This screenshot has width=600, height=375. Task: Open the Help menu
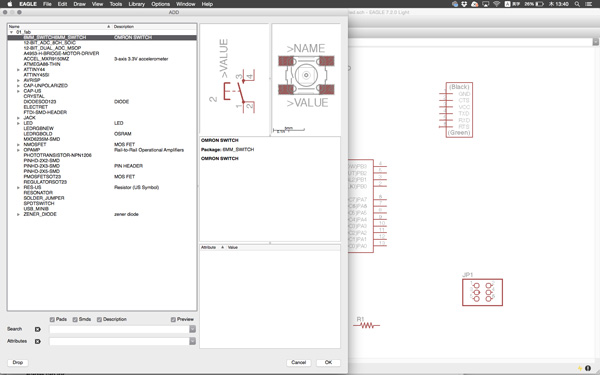[x=207, y=4]
